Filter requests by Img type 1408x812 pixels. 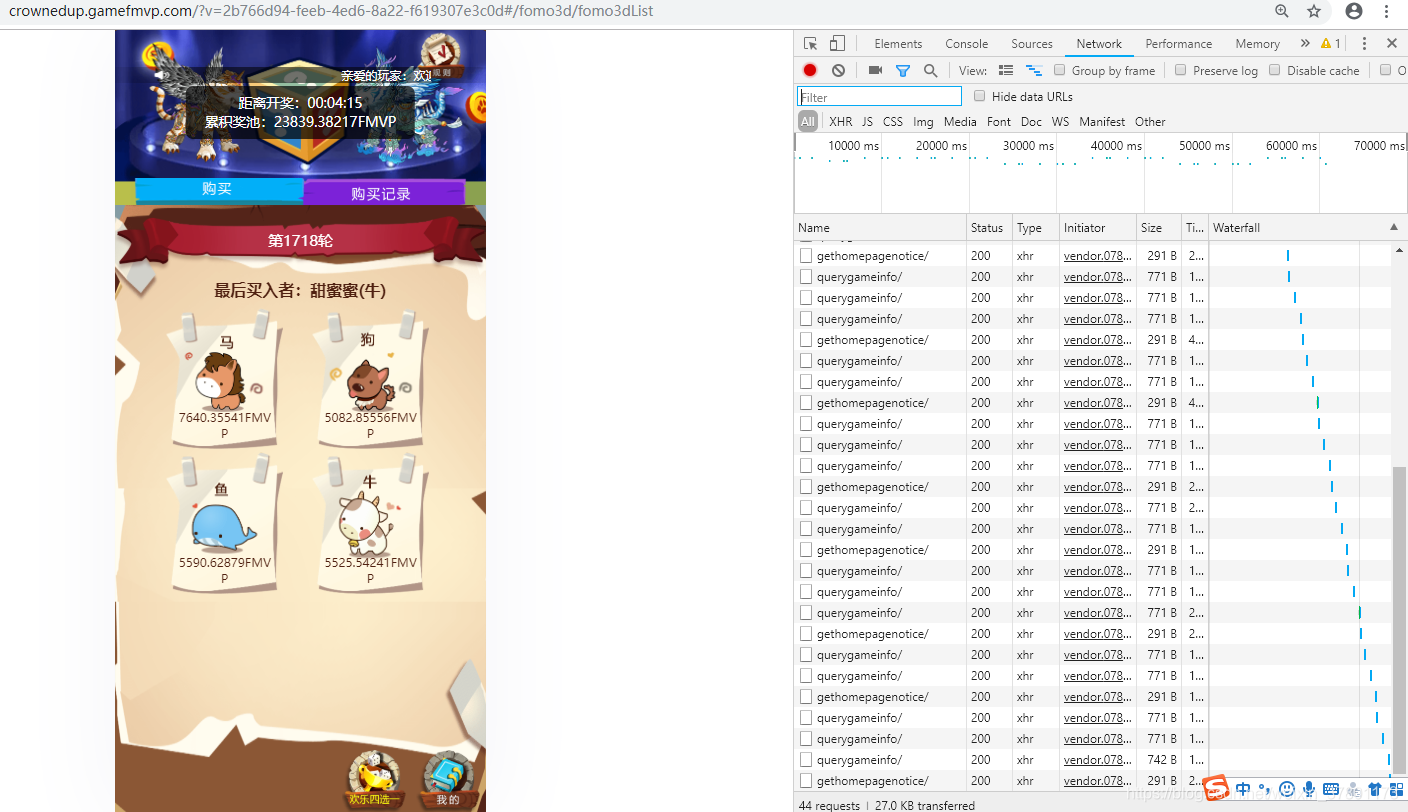coord(923,121)
